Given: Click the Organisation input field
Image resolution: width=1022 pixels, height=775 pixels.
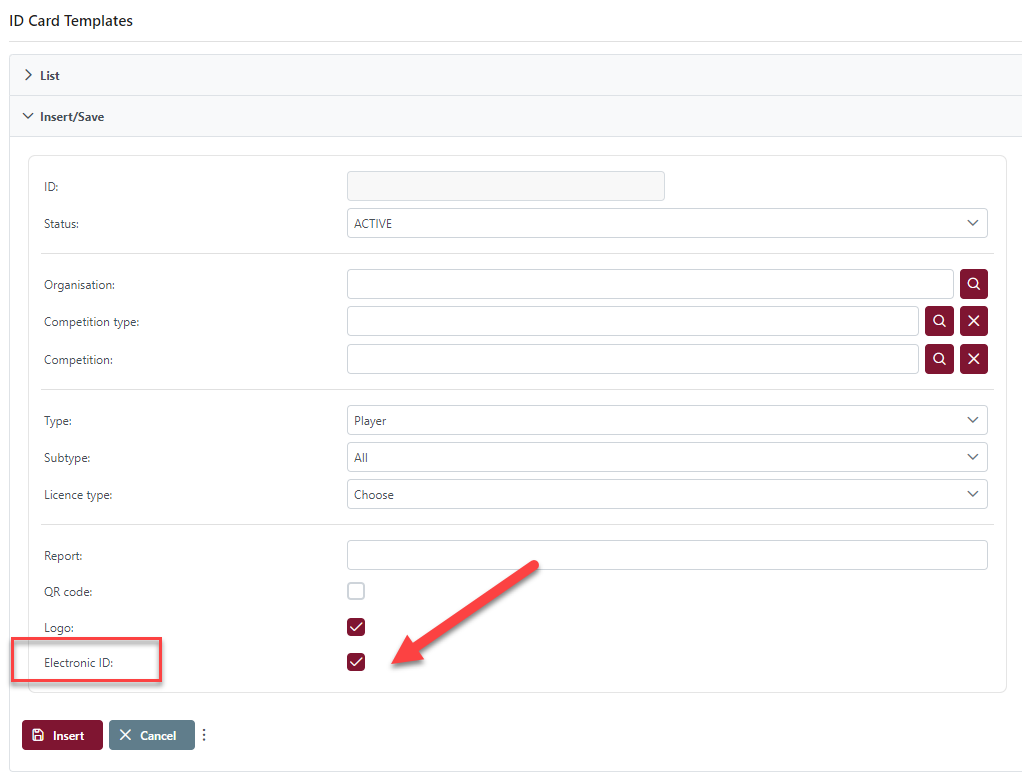Looking at the screenshot, I should pos(650,284).
